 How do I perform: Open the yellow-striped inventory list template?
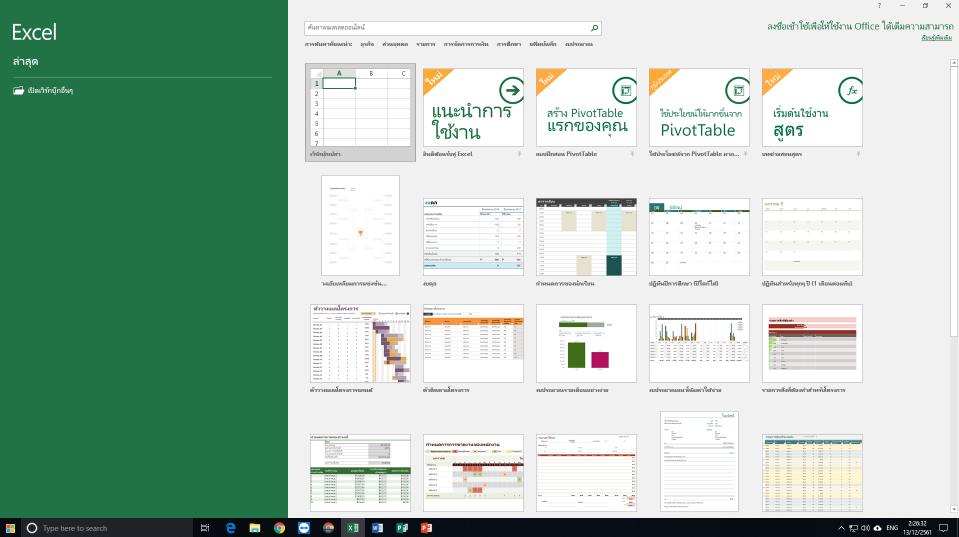pyautogui.click(x=812, y=473)
